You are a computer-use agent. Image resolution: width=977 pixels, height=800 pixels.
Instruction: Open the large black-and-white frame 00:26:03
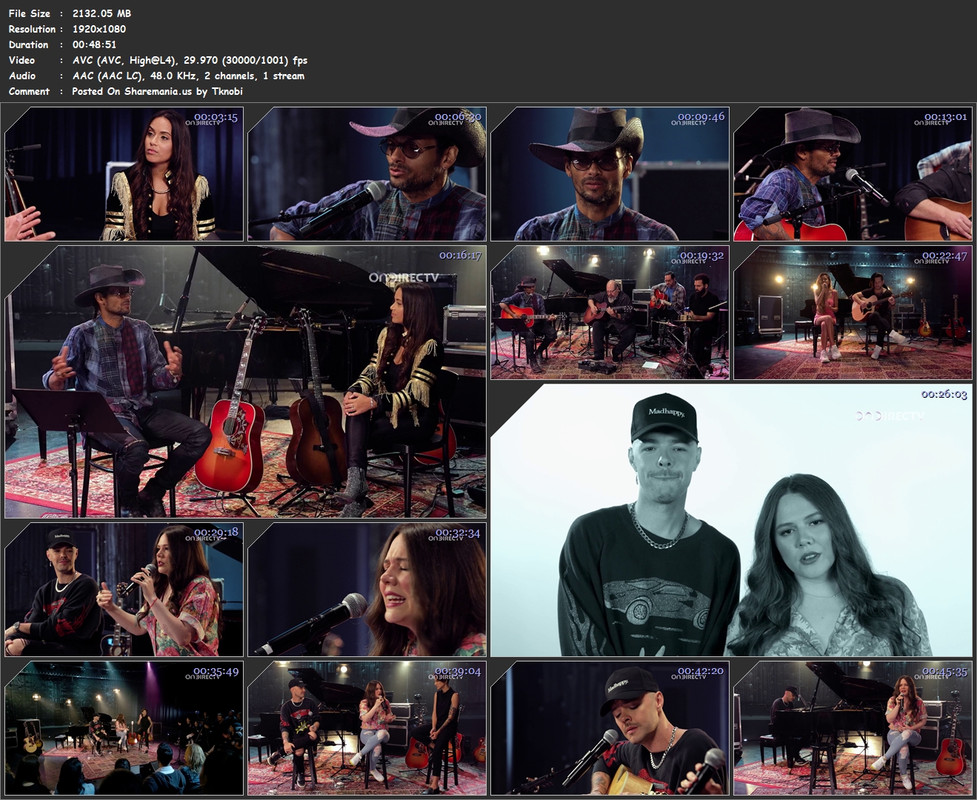tap(732, 520)
